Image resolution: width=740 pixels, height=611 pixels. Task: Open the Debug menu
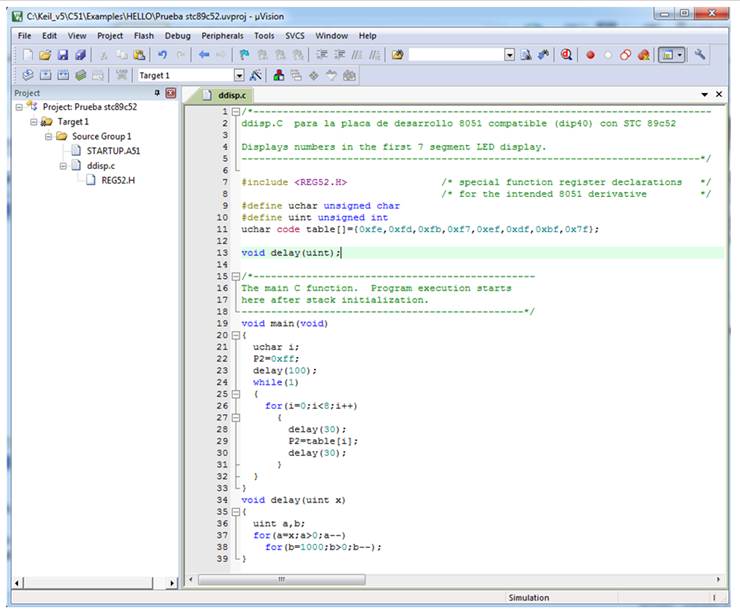coord(177,36)
